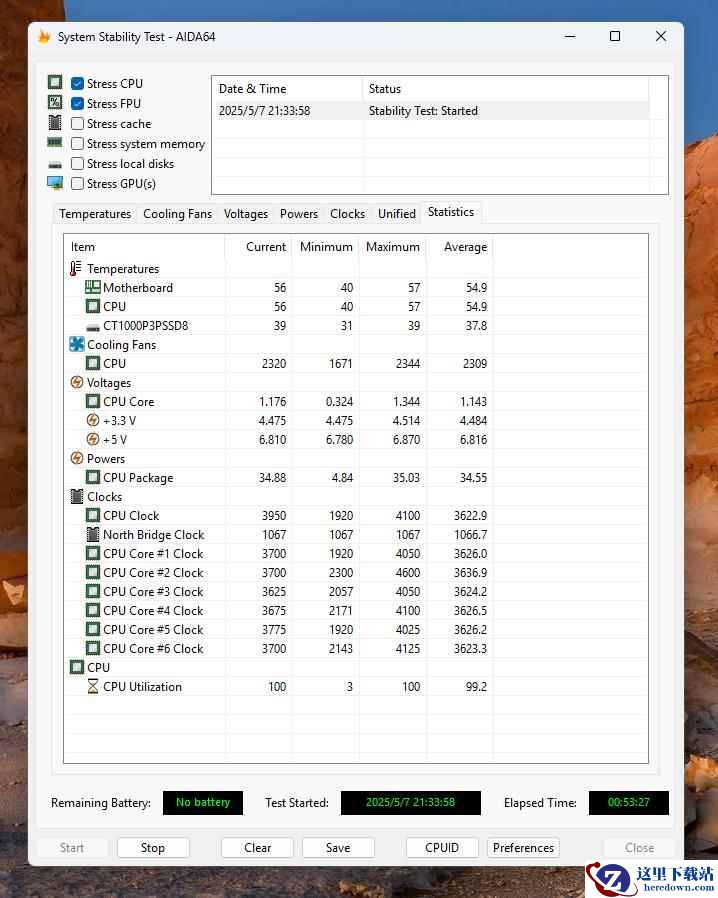The image size is (718, 898).
Task: Click the Stress FPU percent icon
Action: pos(55,103)
